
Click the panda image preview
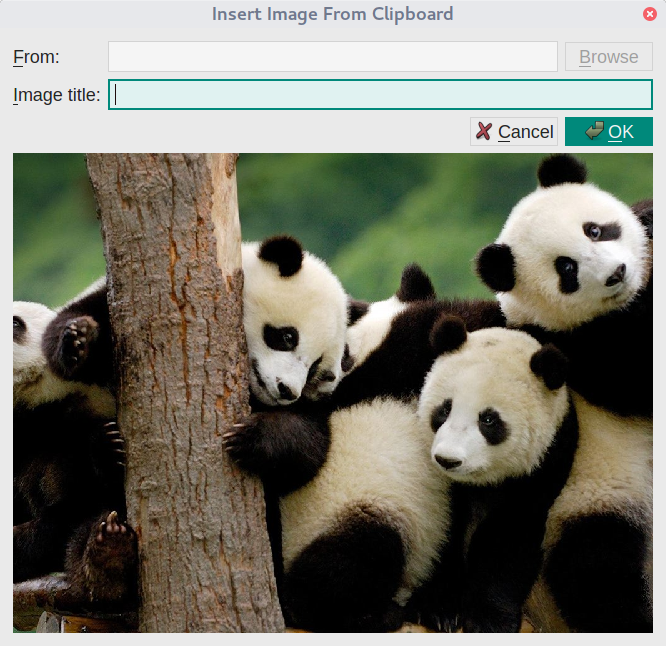333,393
